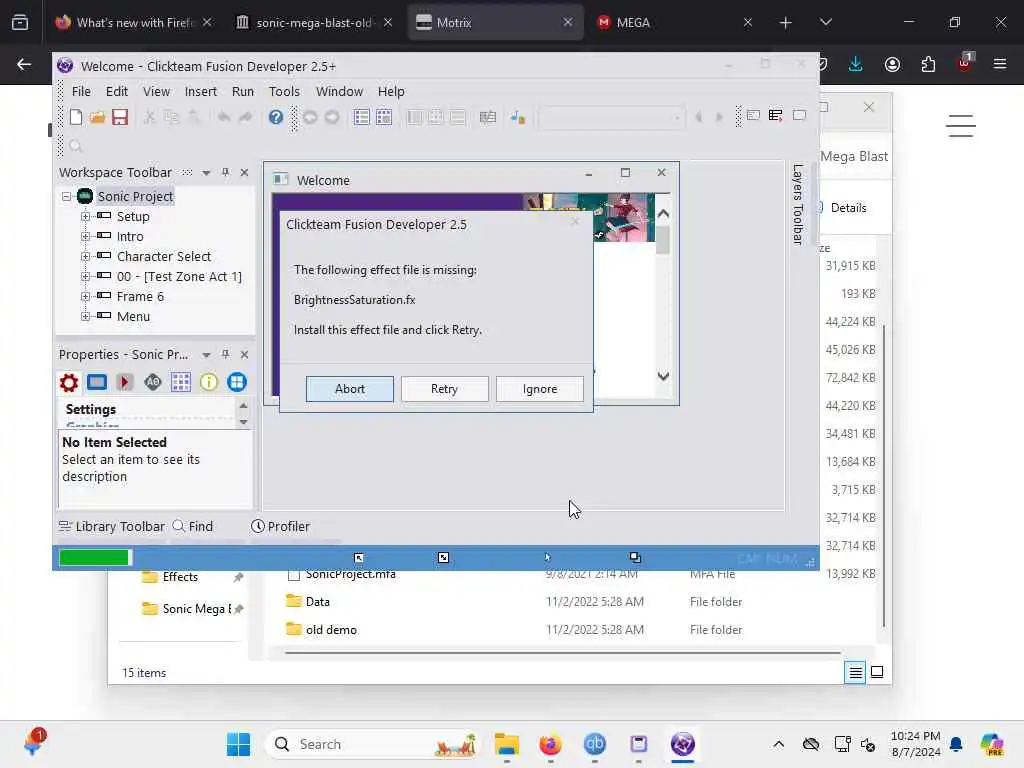The image size is (1024, 768).
Task: Open the Help menu
Action: click(x=391, y=91)
